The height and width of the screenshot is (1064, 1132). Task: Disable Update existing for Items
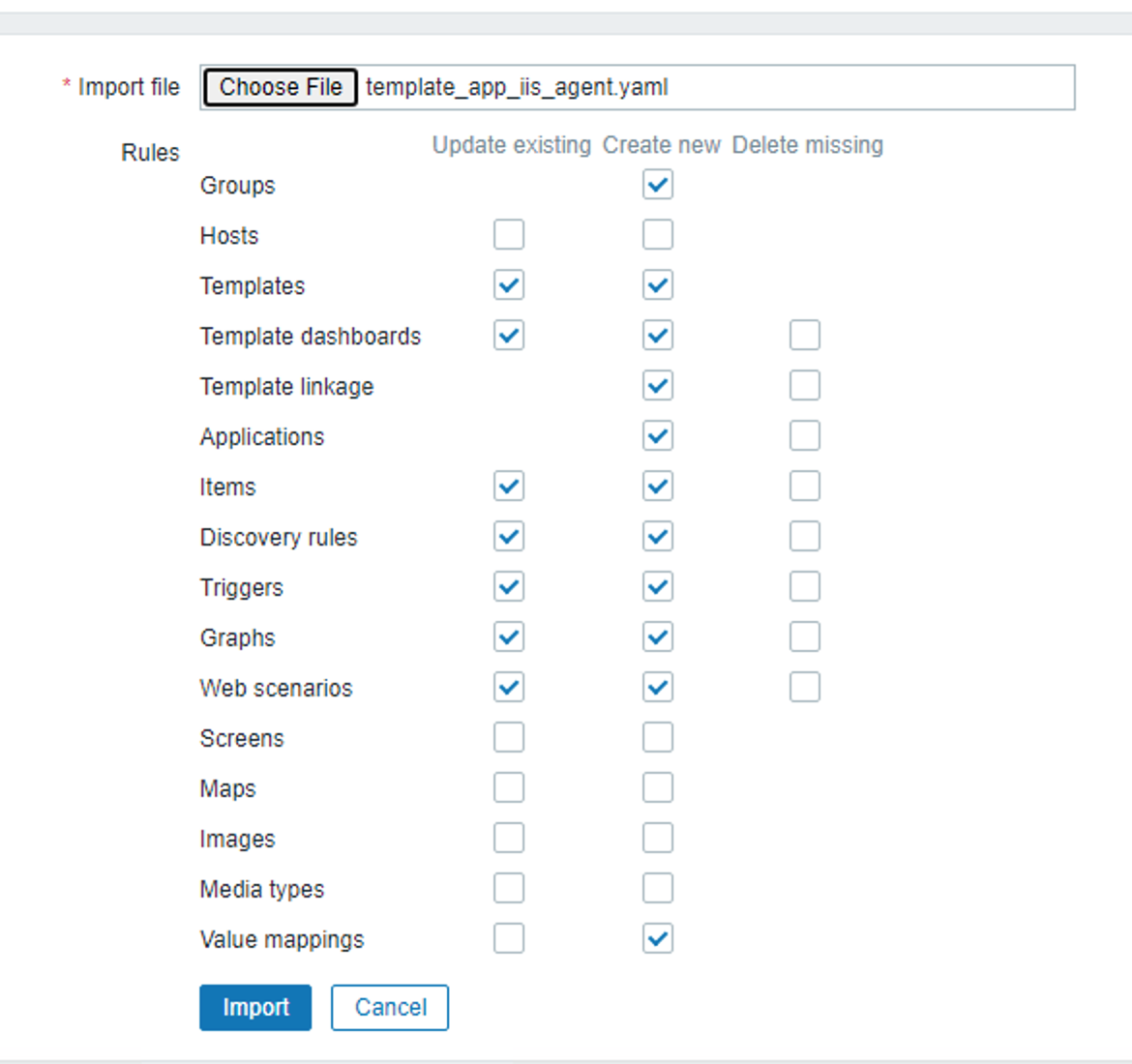509,487
